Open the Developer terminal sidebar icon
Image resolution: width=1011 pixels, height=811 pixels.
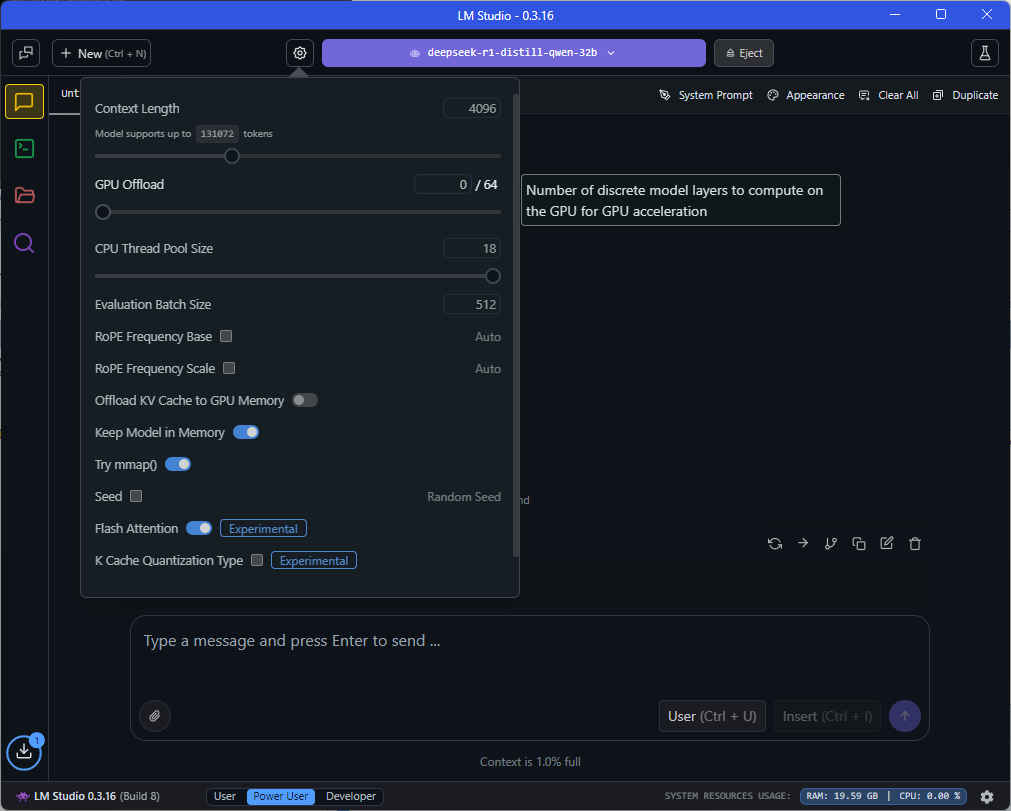[x=25, y=148]
